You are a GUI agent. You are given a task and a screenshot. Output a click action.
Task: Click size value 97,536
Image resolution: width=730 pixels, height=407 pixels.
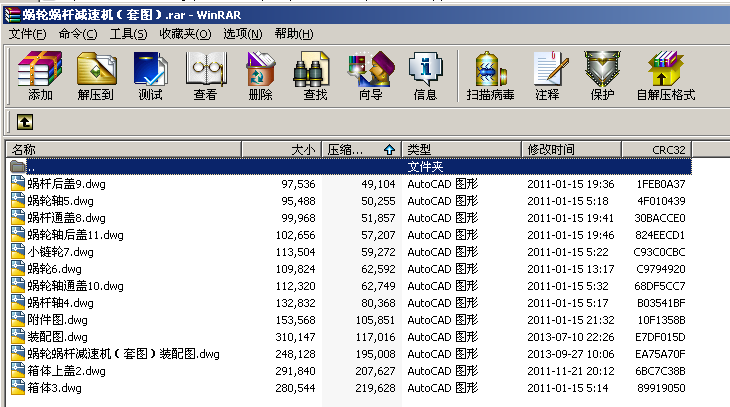pos(298,184)
